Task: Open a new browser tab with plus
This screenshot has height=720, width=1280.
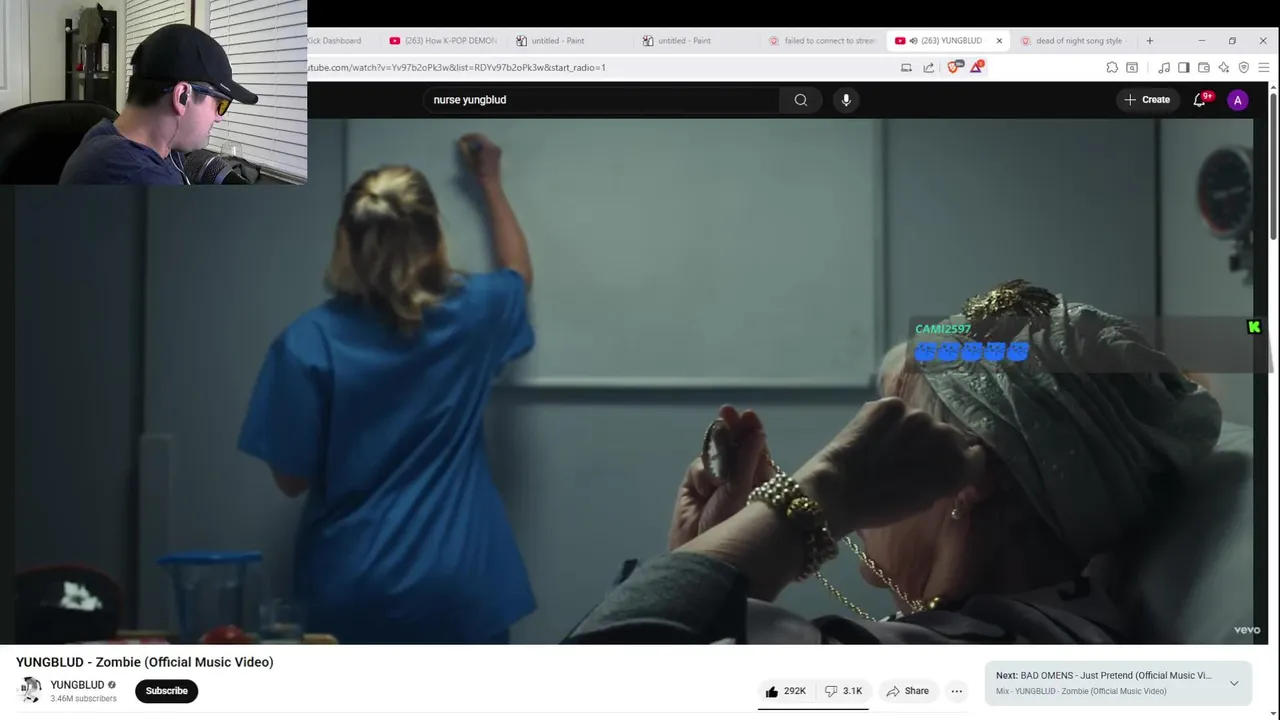Action: 1149,41
